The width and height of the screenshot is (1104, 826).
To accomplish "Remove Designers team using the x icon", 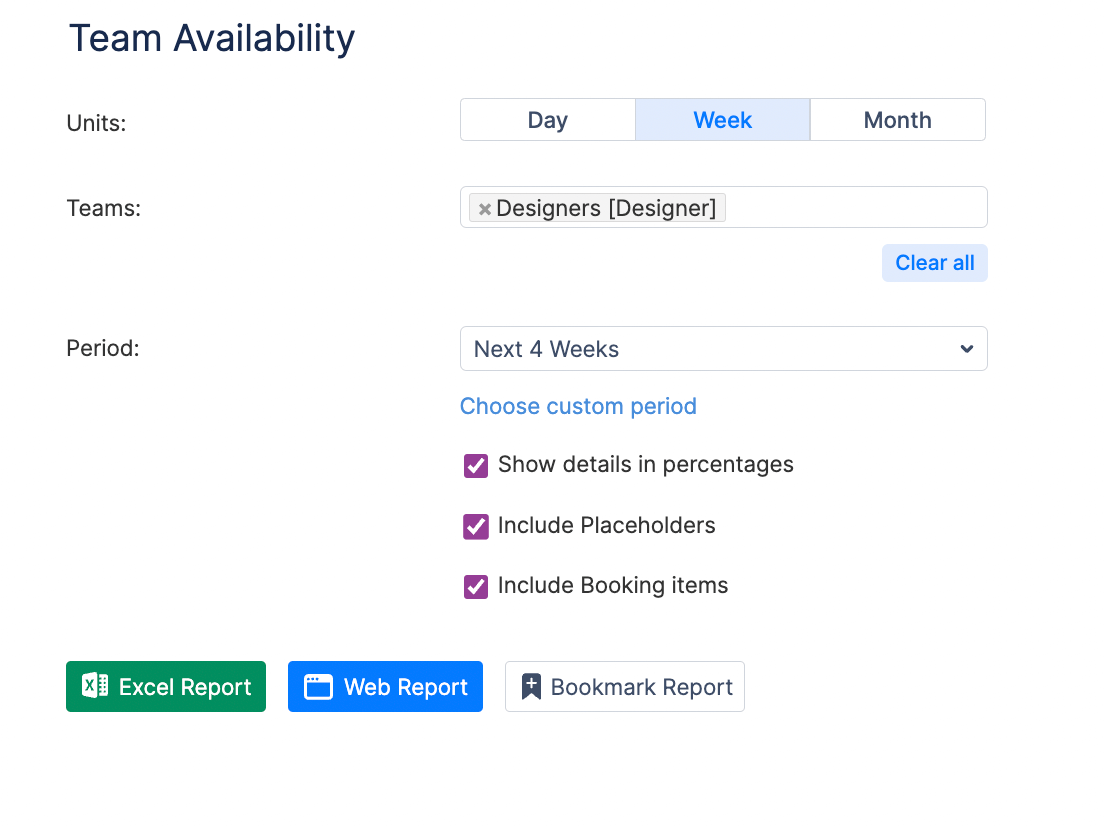I will click(x=484, y=209).
